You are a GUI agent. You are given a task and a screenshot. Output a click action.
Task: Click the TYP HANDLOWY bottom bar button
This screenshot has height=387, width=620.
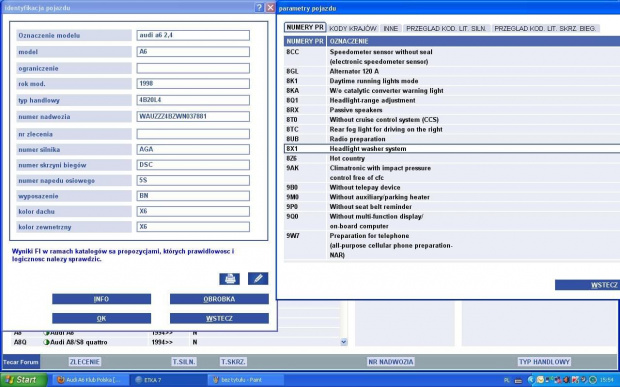(544, 362)
